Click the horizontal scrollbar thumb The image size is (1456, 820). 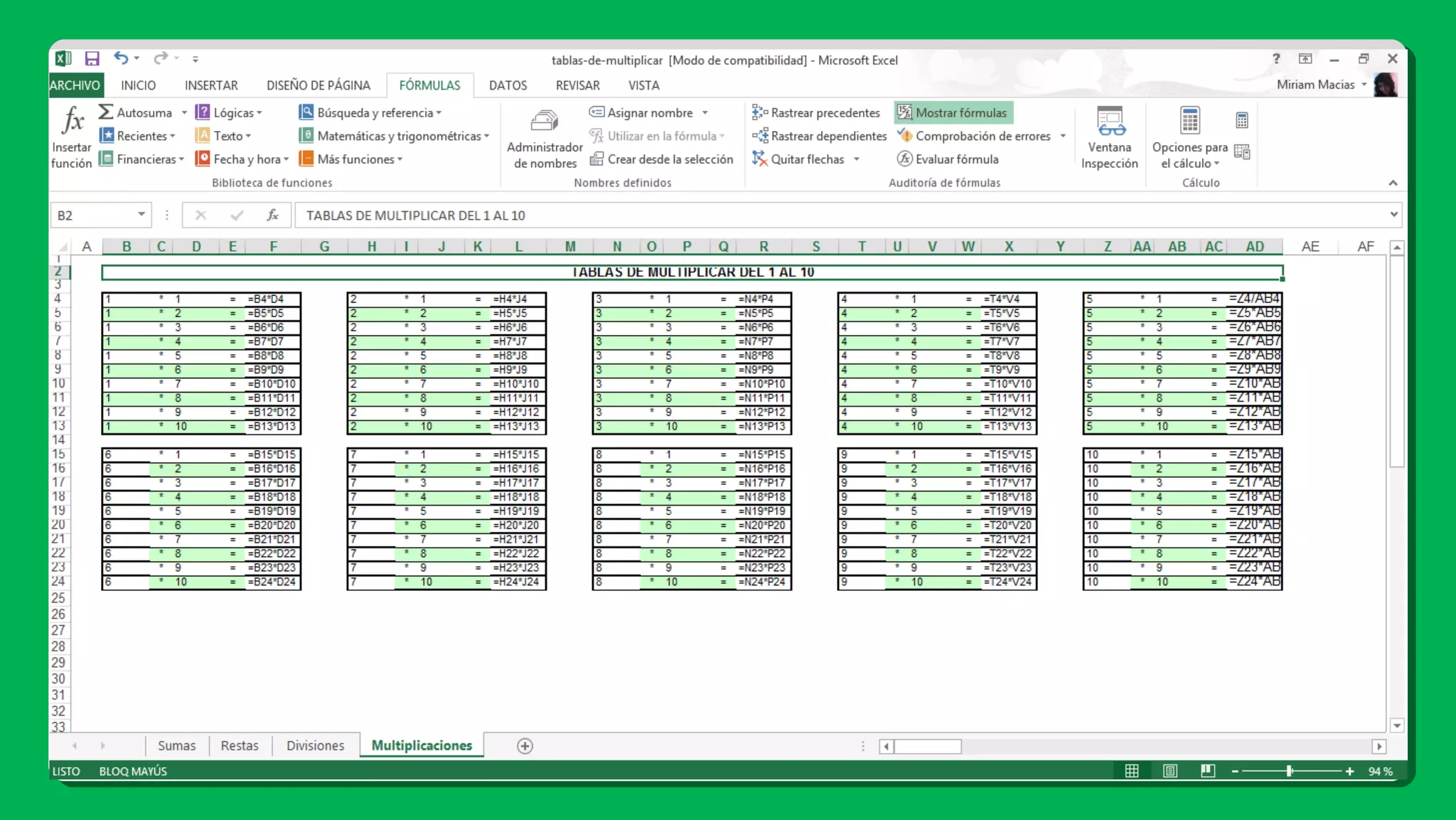(927, 746)
